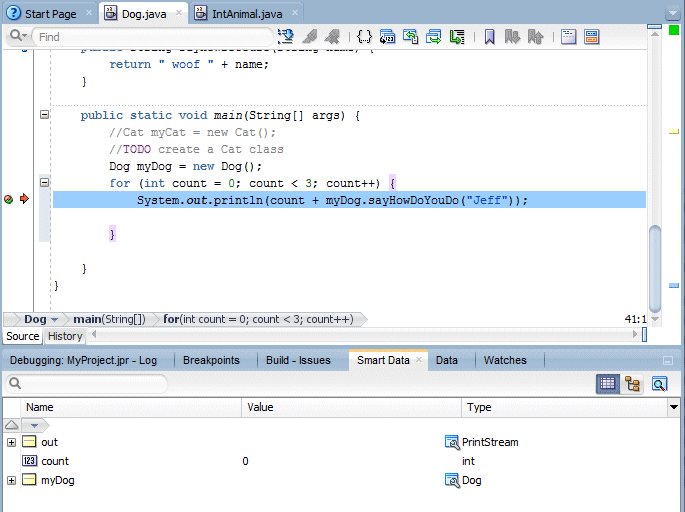Focus the Find text field

(153, 37)
